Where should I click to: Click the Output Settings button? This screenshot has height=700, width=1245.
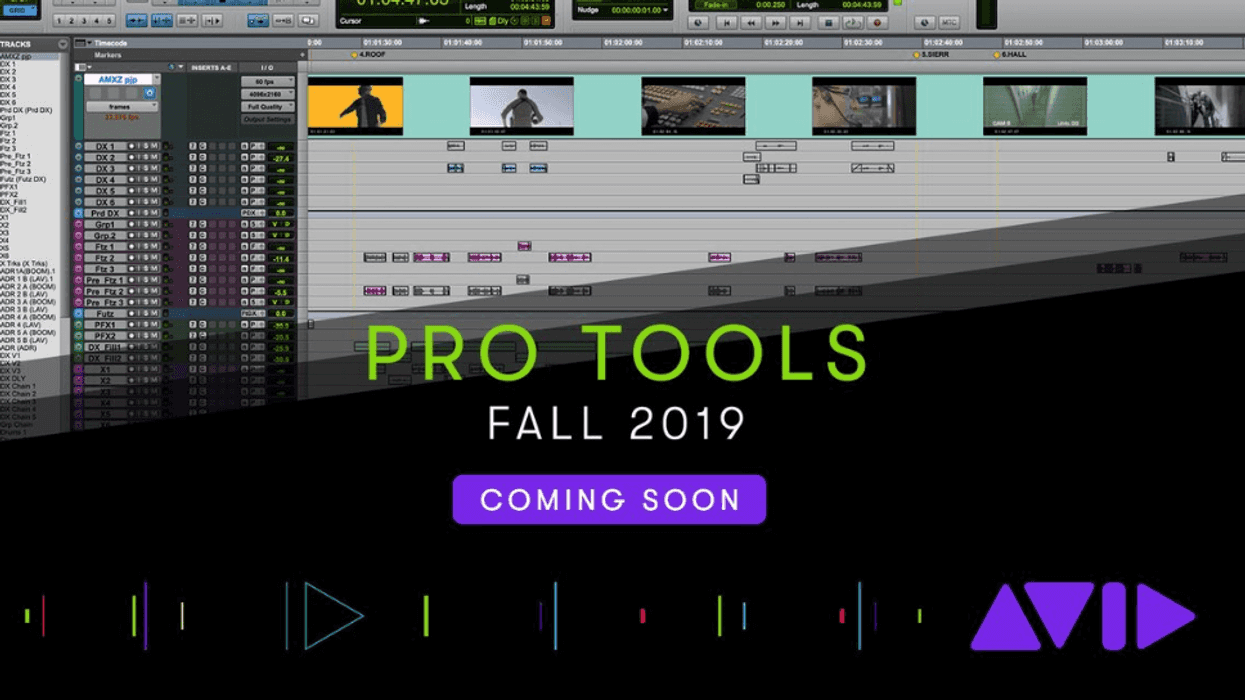pos(268,120)
